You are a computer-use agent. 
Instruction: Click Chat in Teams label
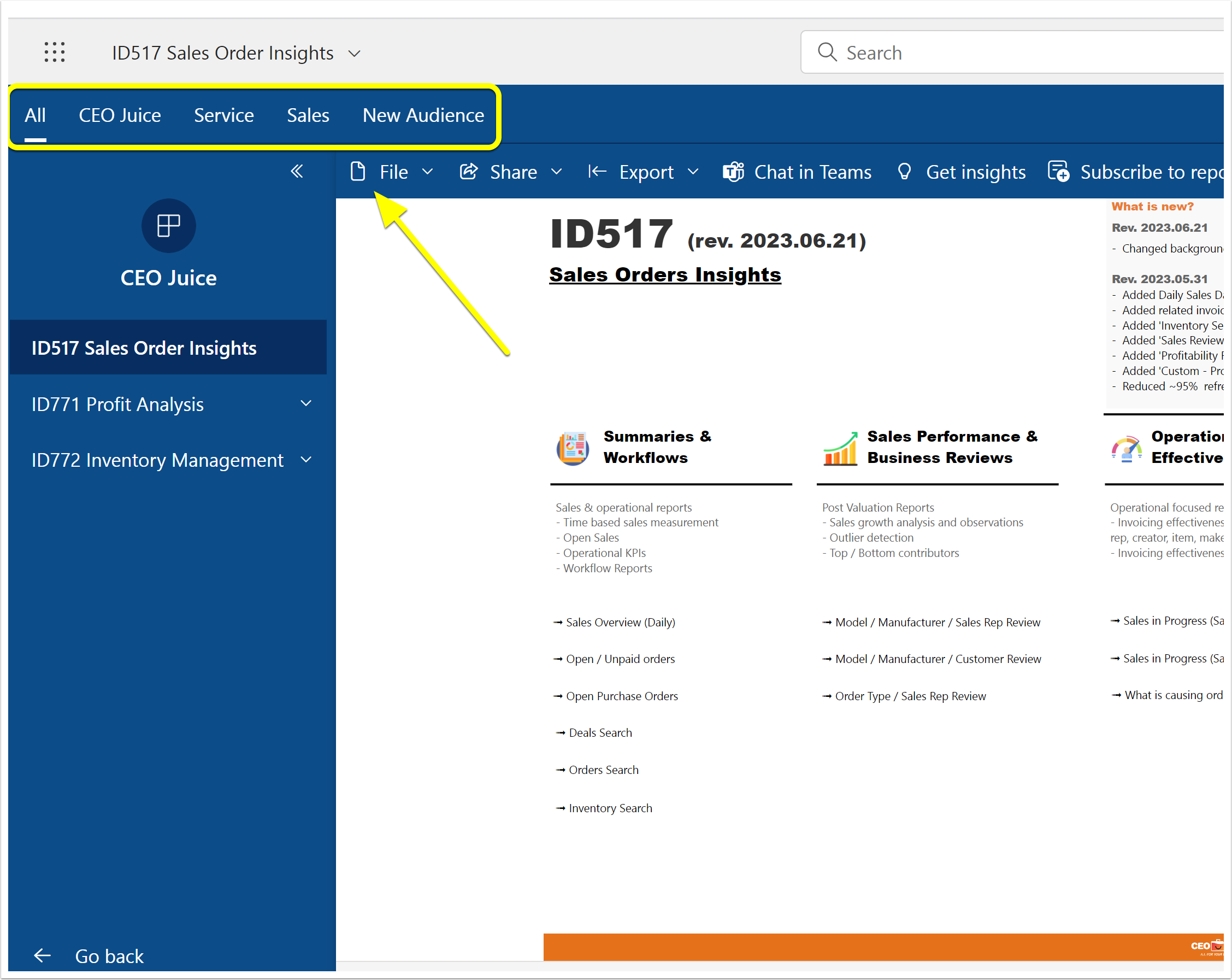(x=812, y=172)
